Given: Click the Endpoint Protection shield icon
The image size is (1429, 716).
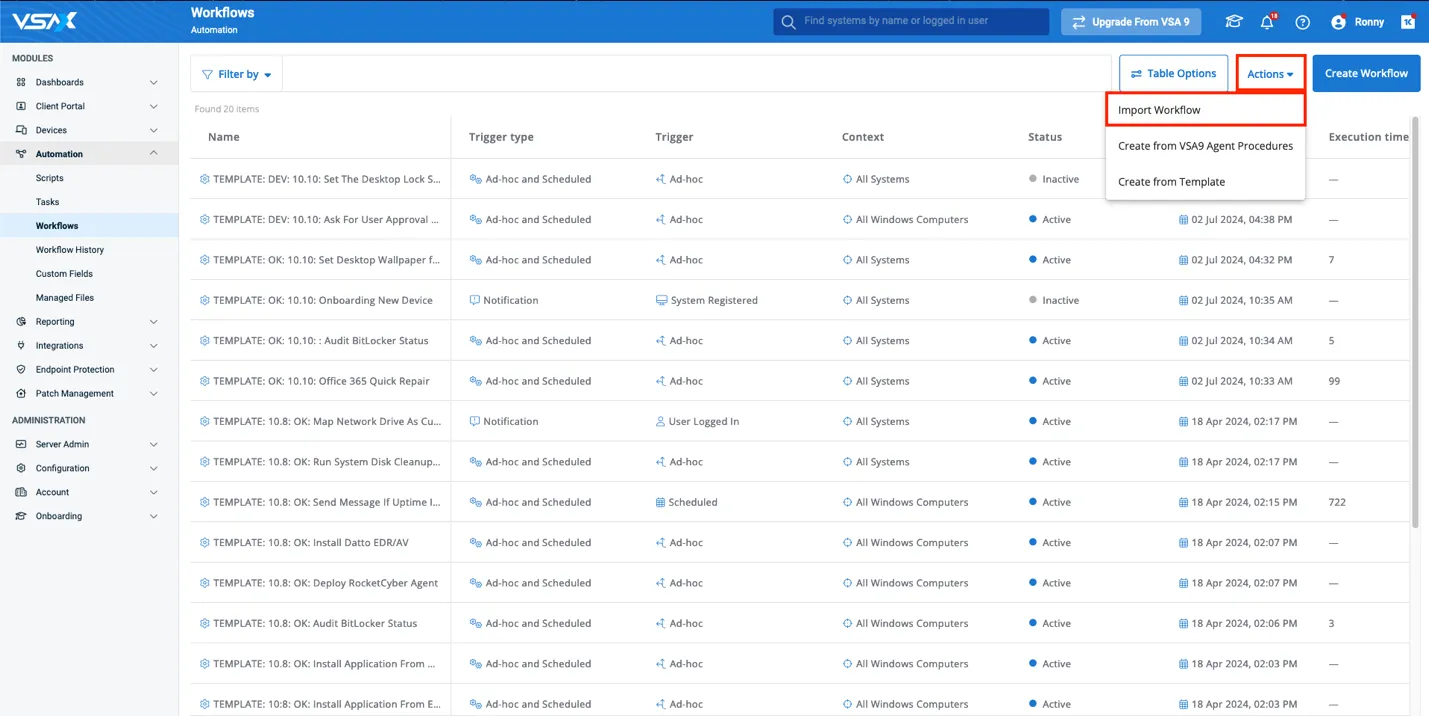Looking at the screenshot, I should coord(21,370).
